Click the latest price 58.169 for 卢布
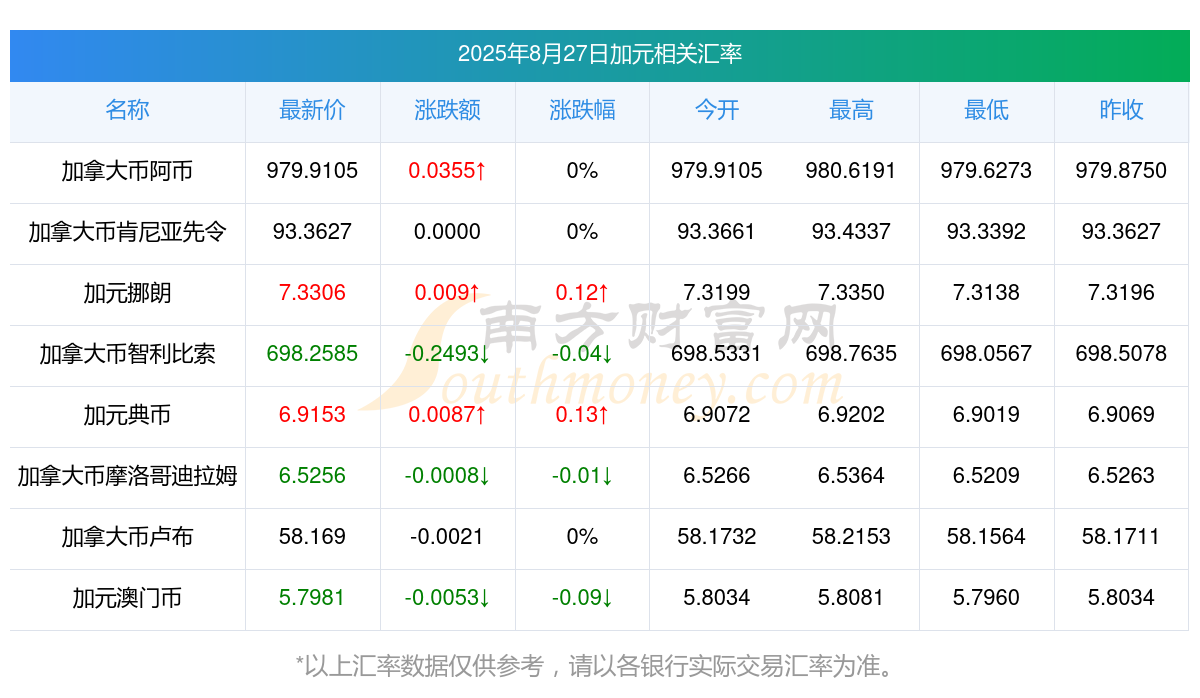Image resolution: width=1200 pixels, height=698 pixels. point(312,537)
